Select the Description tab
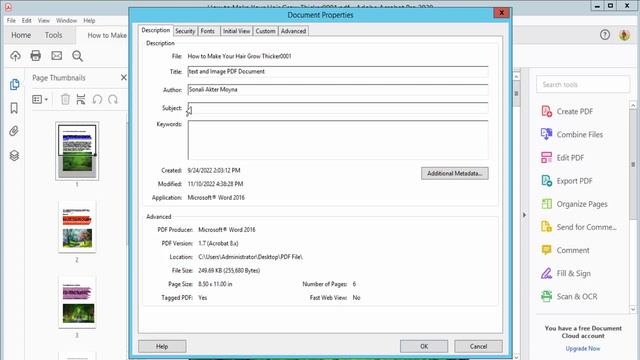 156,30
